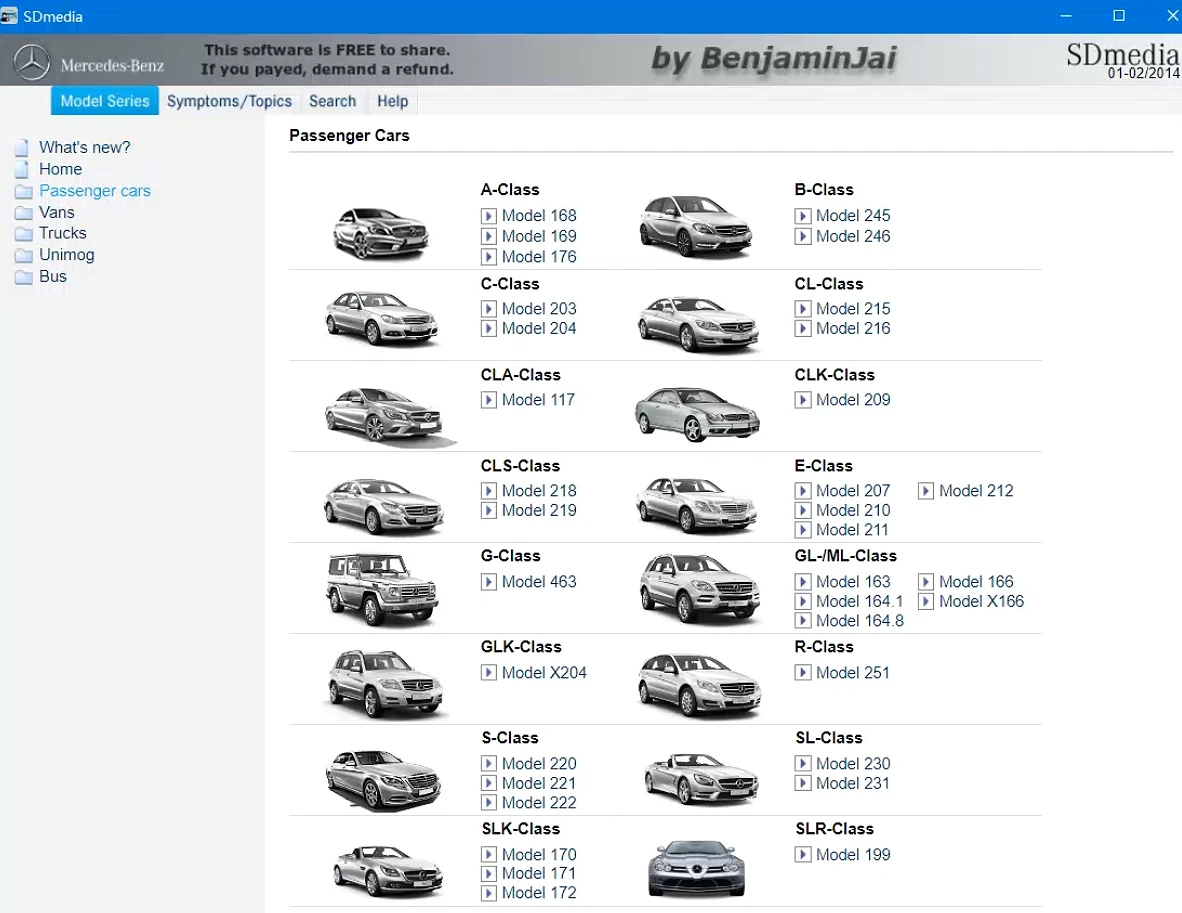
Task: Click arrow icon beside Model X166
Action: tap(926, 602)
